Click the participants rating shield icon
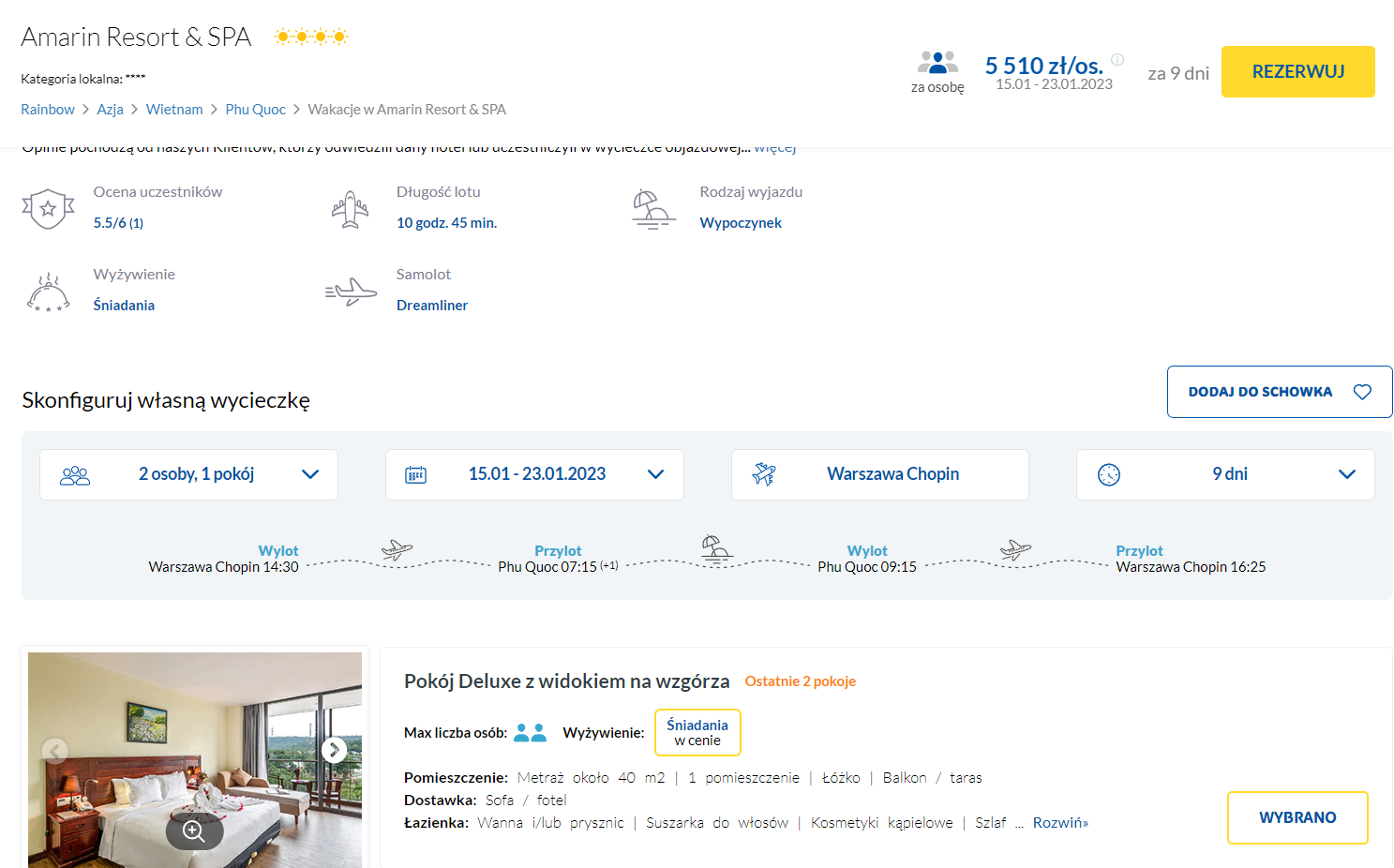 [x=48, y=208]
